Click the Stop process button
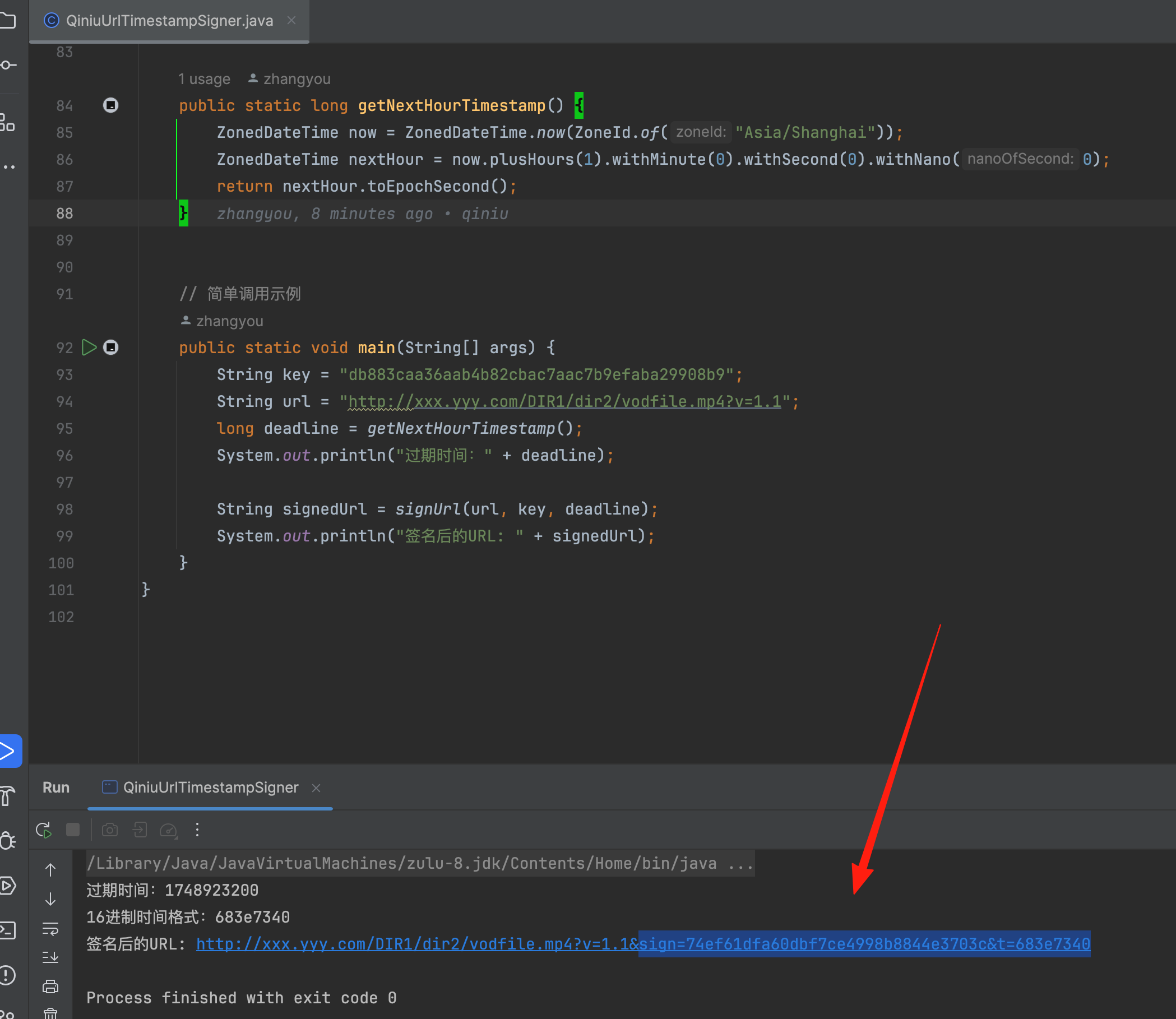 [x=73, y=829]
